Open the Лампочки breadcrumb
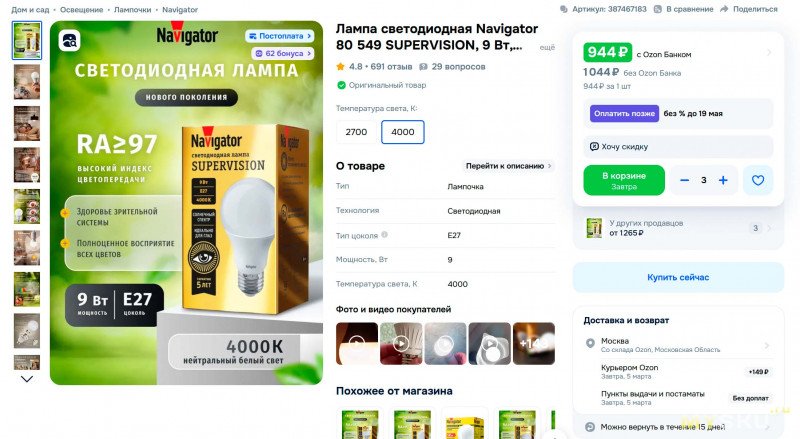Screen dimensions: 800x439 (x=132, y=10)
